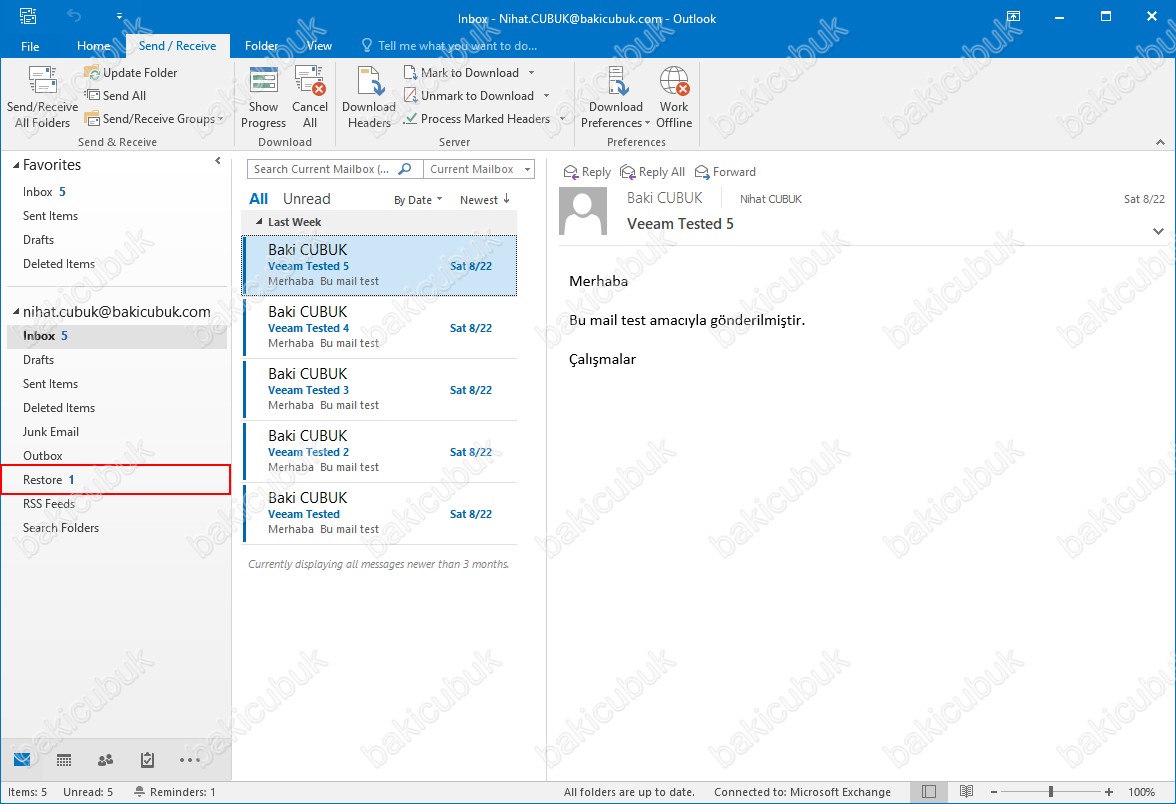Open the Tasks view icon
The height and width of the screenshot is (804, 1176).
[x=148, y=760]
